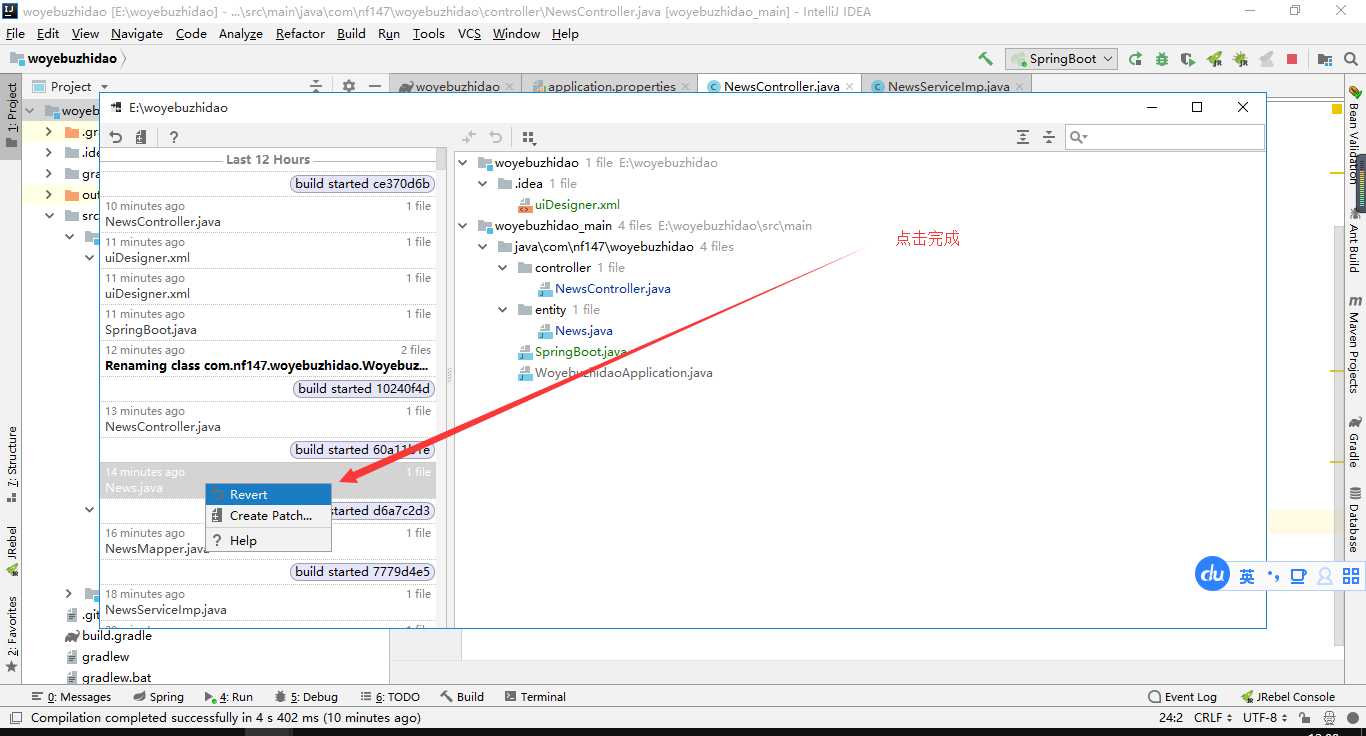The image size is (1366, 736).
Task: Click the Debug bug icon in main toolbar
Action: coord(1162,59)
